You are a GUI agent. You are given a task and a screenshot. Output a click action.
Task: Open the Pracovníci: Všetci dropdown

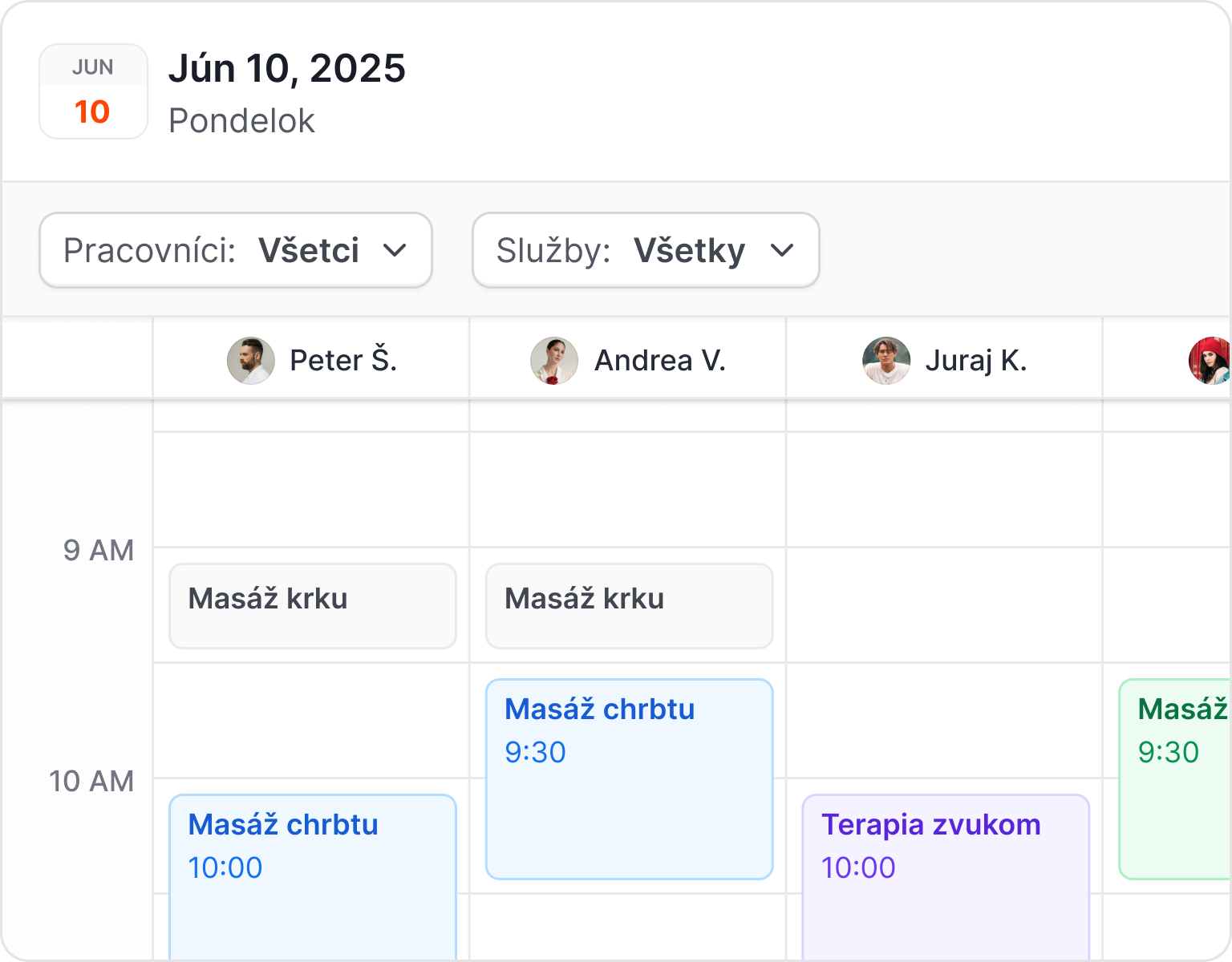[x=236, y=250]
